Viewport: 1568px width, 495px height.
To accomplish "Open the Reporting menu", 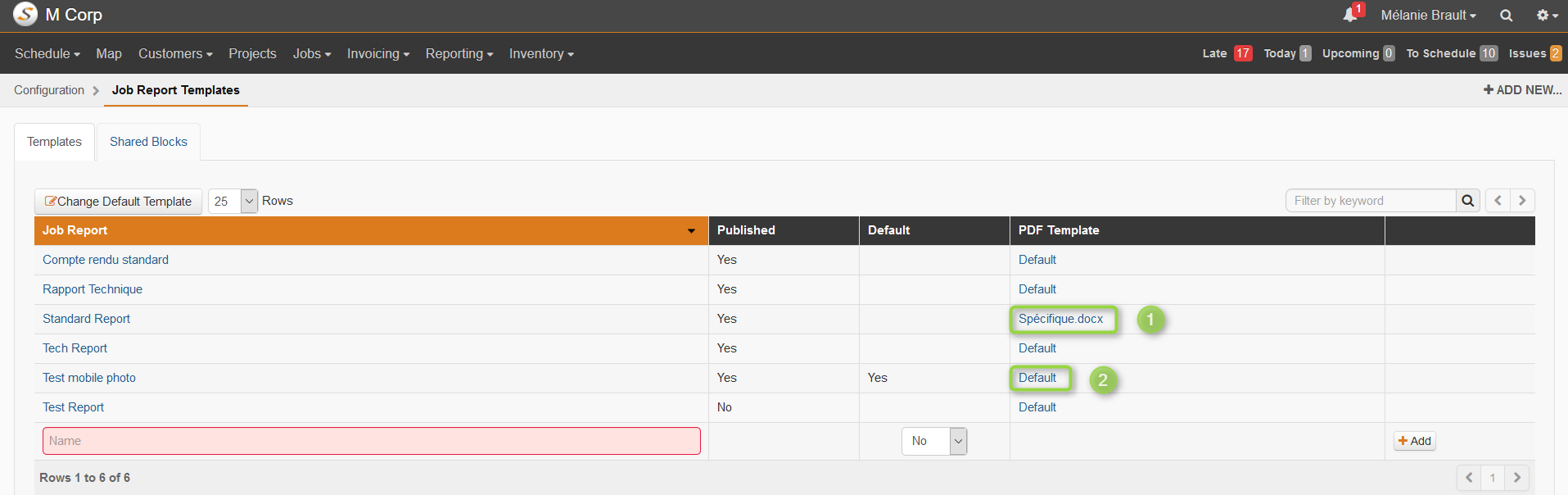I will click(459, 53).
